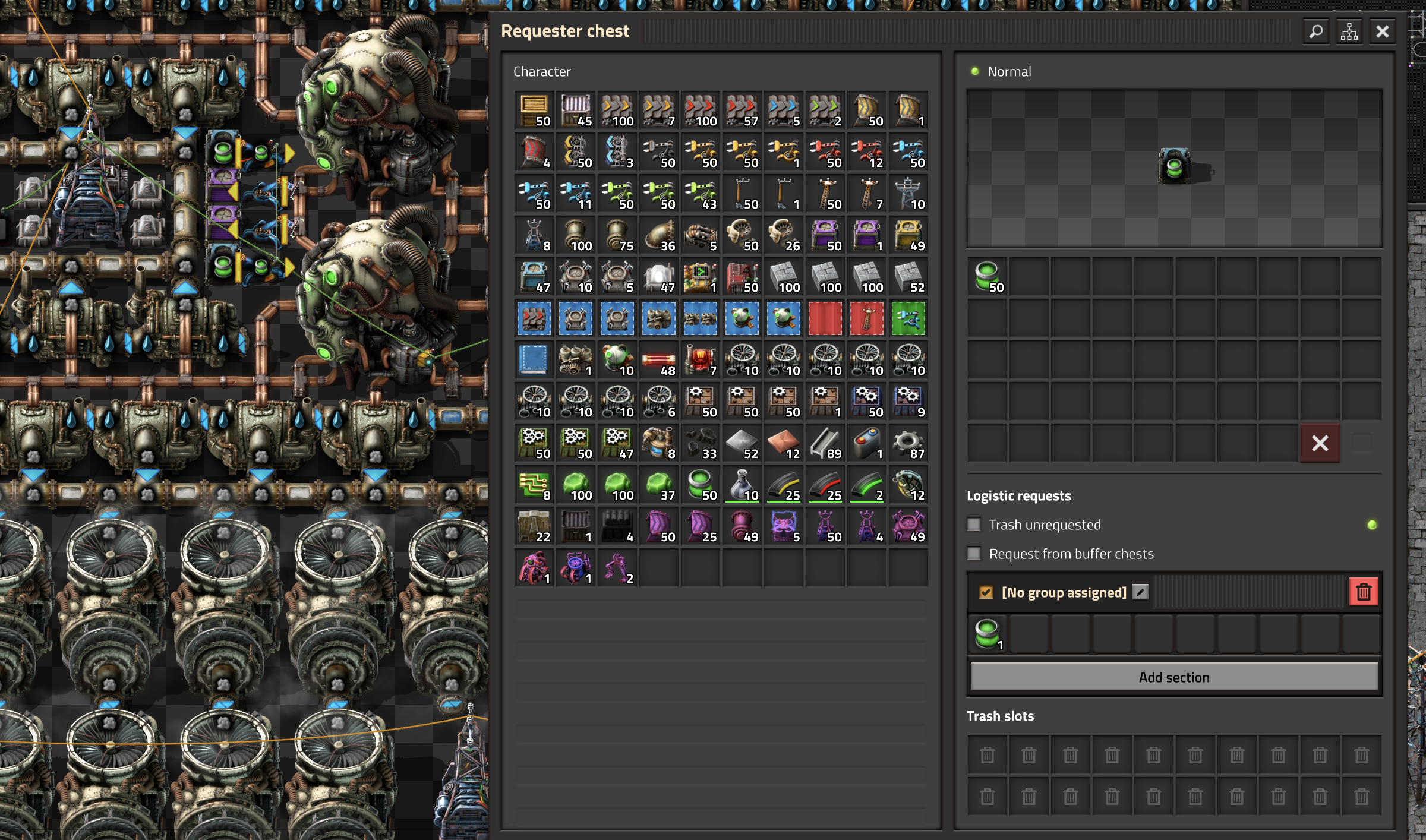Open the green barrel logistic request slot
The height and width of the screenshot is (840, 1426).
(988, 634)
